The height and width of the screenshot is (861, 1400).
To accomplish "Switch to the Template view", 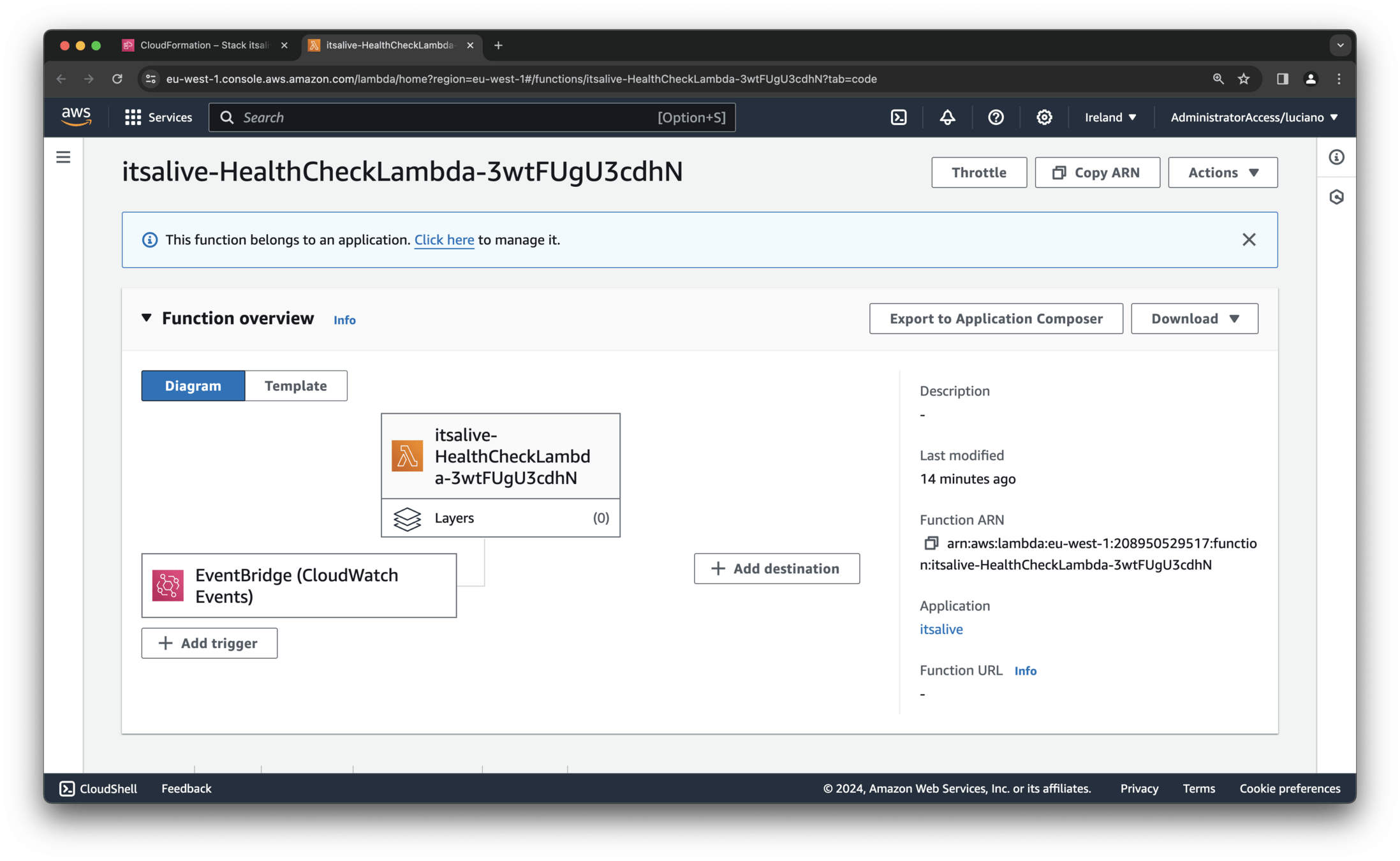I will [x=295, y=386].
